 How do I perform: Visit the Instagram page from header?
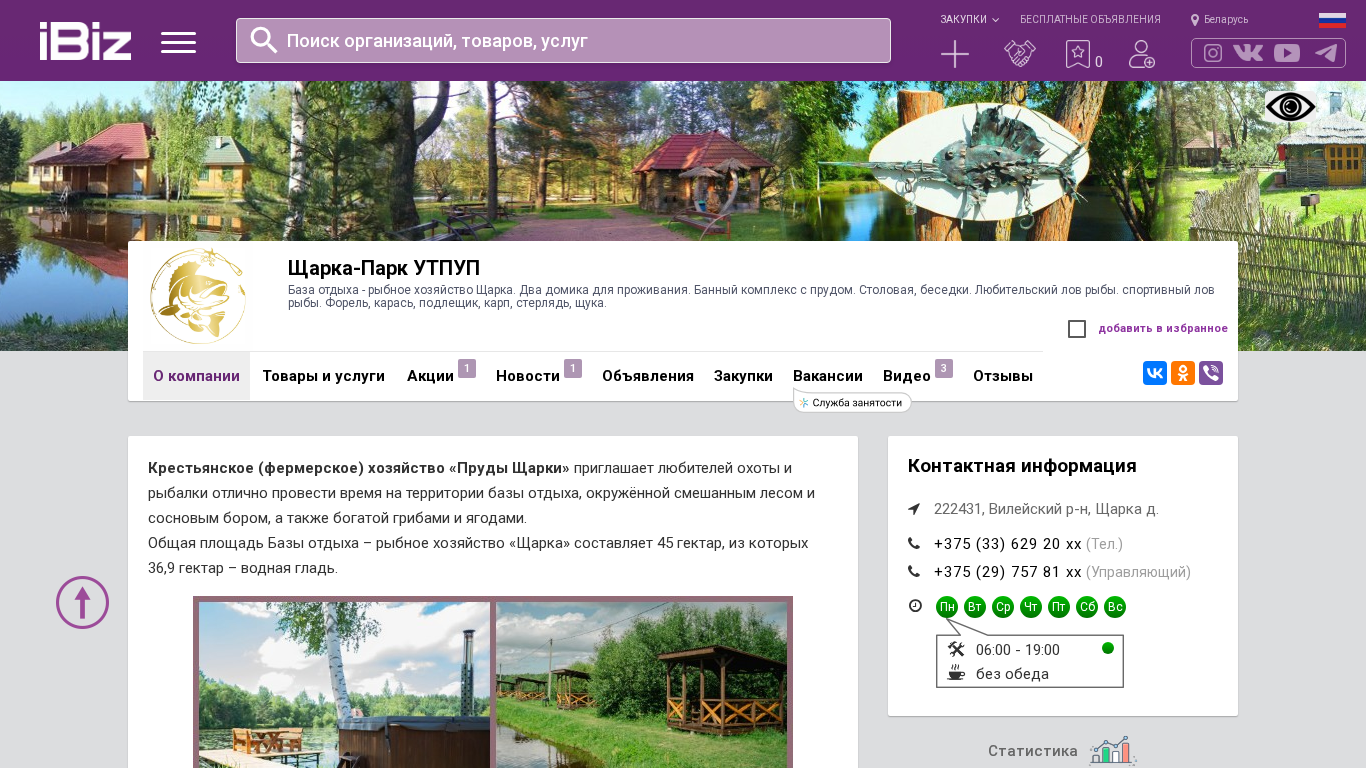click(x=1213, y=53)
